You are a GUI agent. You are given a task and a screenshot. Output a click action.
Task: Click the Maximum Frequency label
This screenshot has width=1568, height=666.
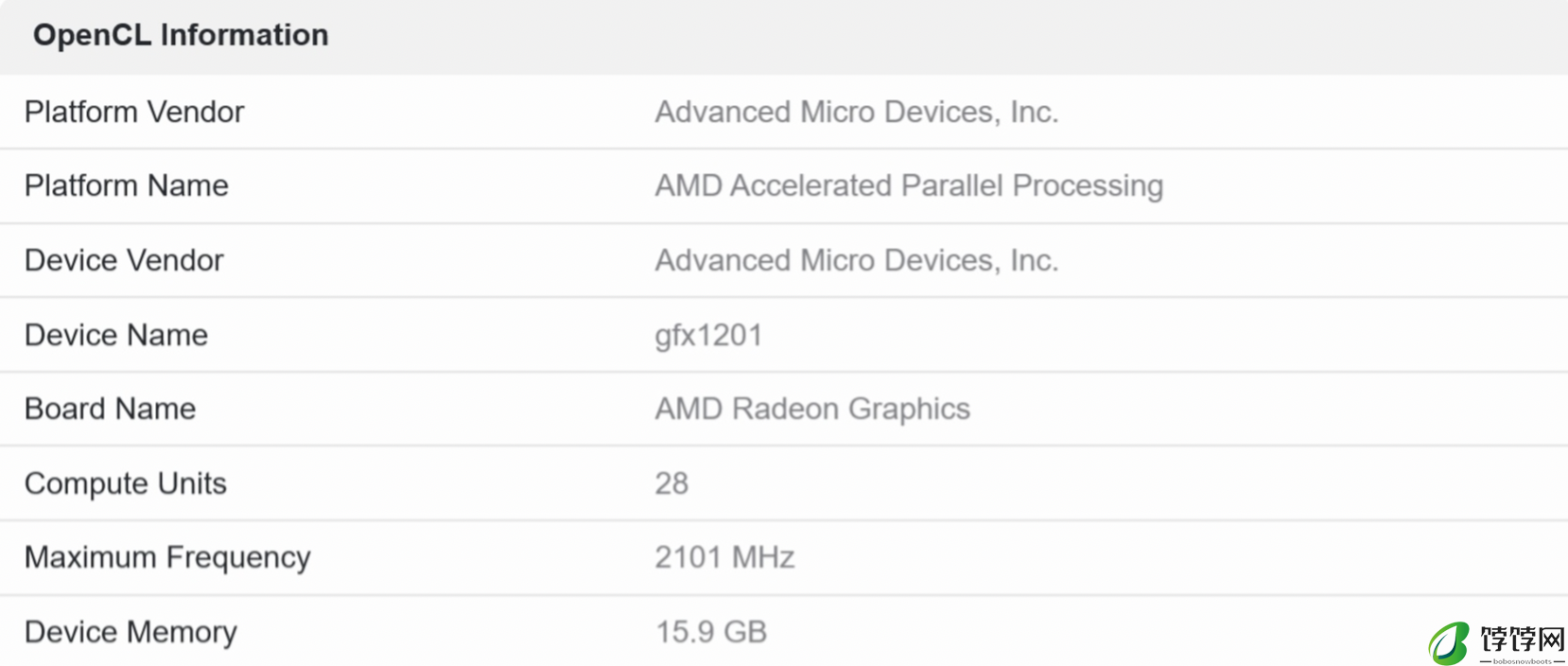167,557
